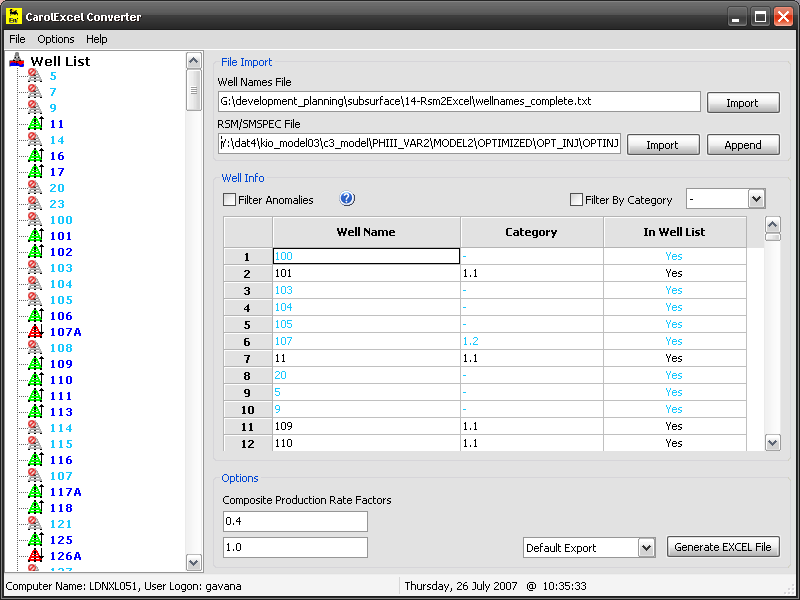This screenshot has height=600, width=800.
Task: Open the category filter dropdown
Action: coord(756,199)
